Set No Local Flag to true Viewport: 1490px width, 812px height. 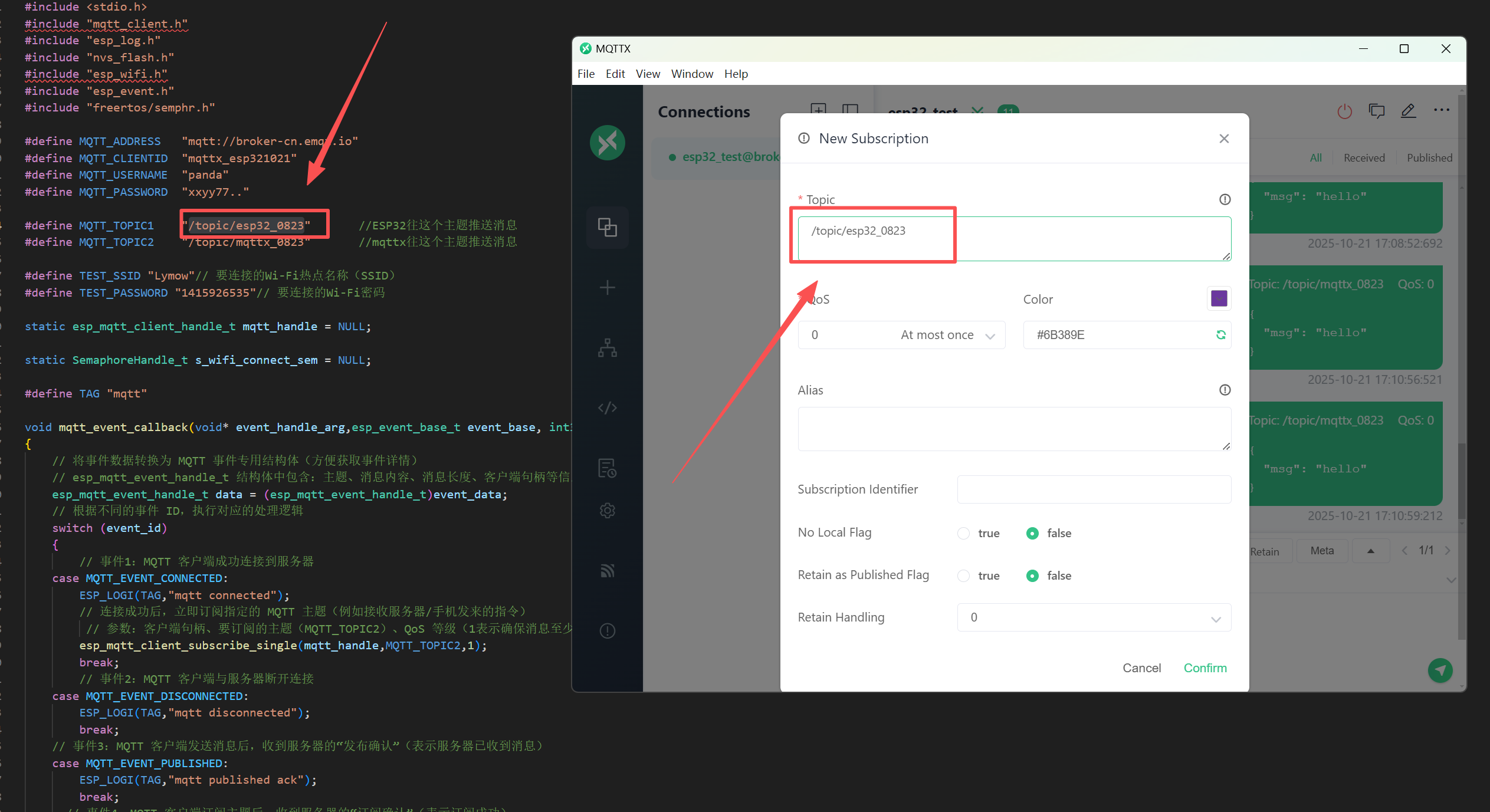(x=963, y=533)
